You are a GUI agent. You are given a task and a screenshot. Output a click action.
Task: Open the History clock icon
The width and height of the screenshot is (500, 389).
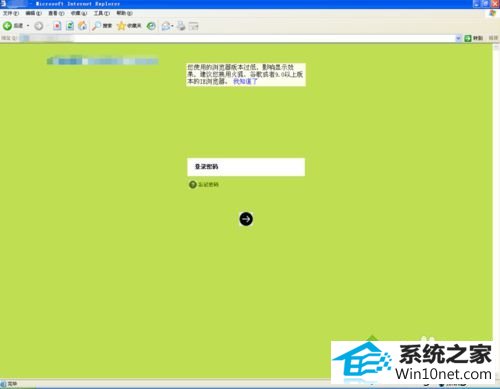(x=151, y=26)
